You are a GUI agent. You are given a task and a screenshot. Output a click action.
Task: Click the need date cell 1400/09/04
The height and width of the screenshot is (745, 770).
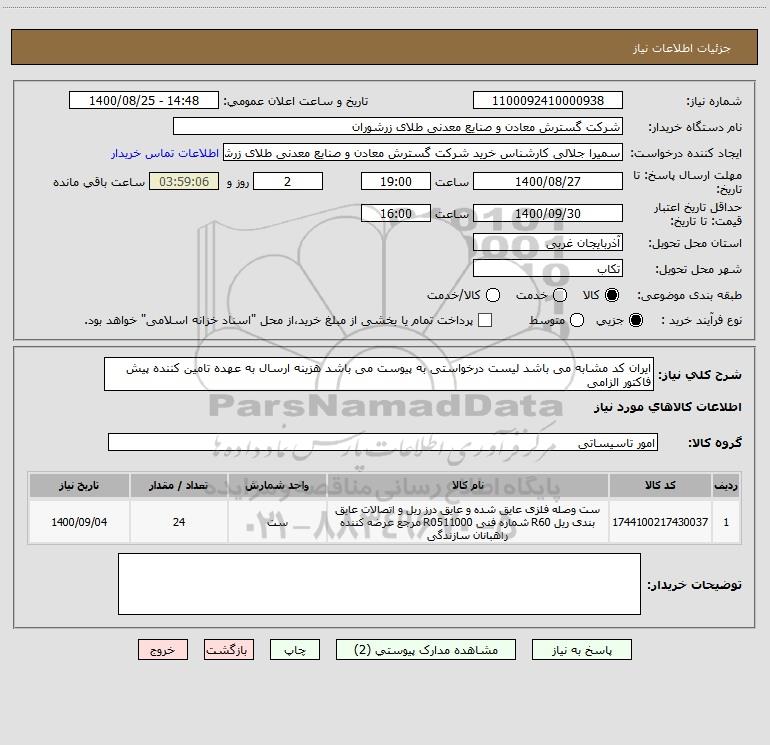pyautogui.click(x=79, y=522)
